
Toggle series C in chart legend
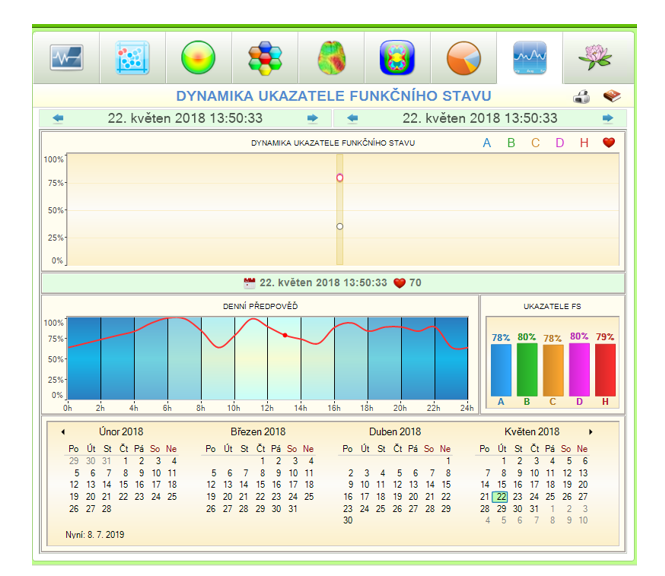536,143
